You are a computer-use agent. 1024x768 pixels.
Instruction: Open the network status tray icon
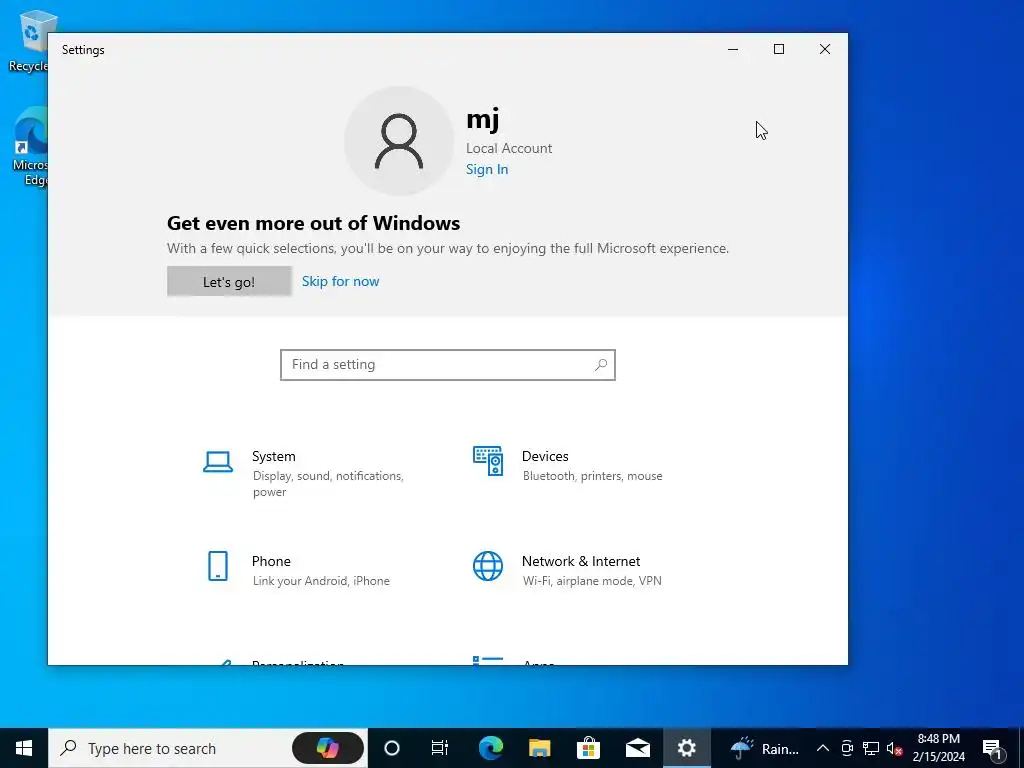pos(871,748)
